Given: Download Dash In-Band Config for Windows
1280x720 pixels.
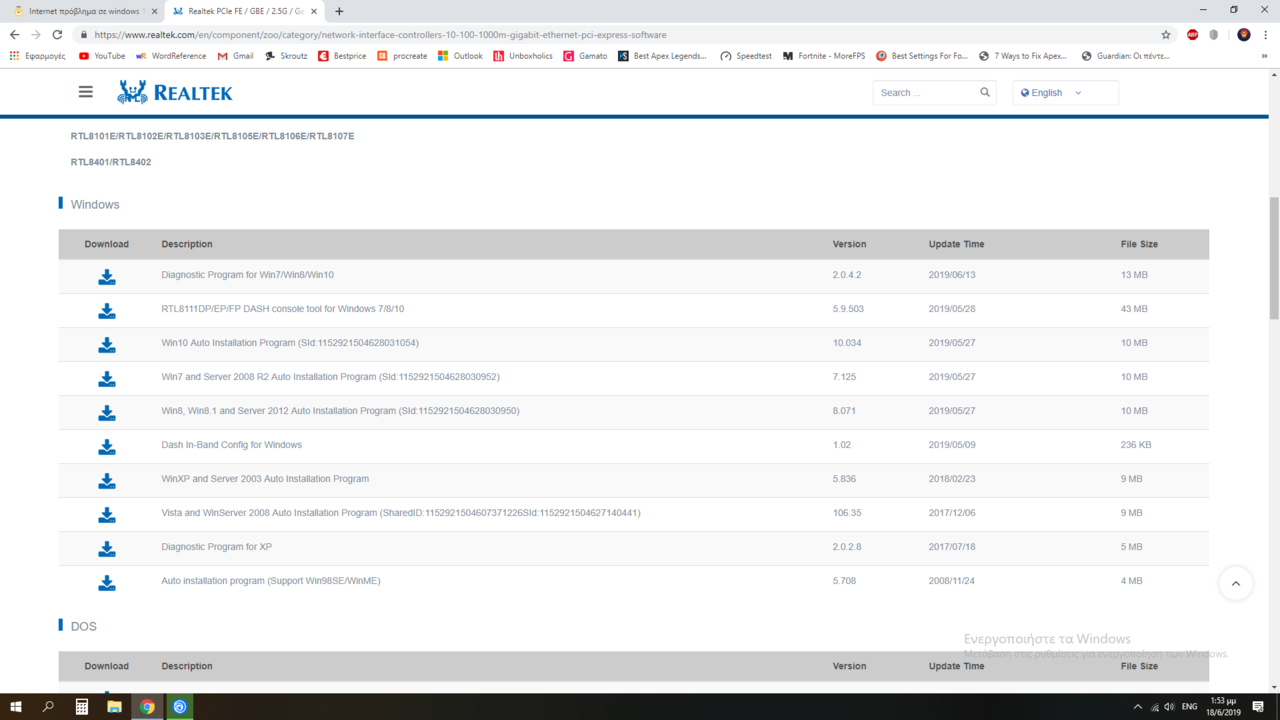Looking at the screenshot, I should click(x=107, y=447).
